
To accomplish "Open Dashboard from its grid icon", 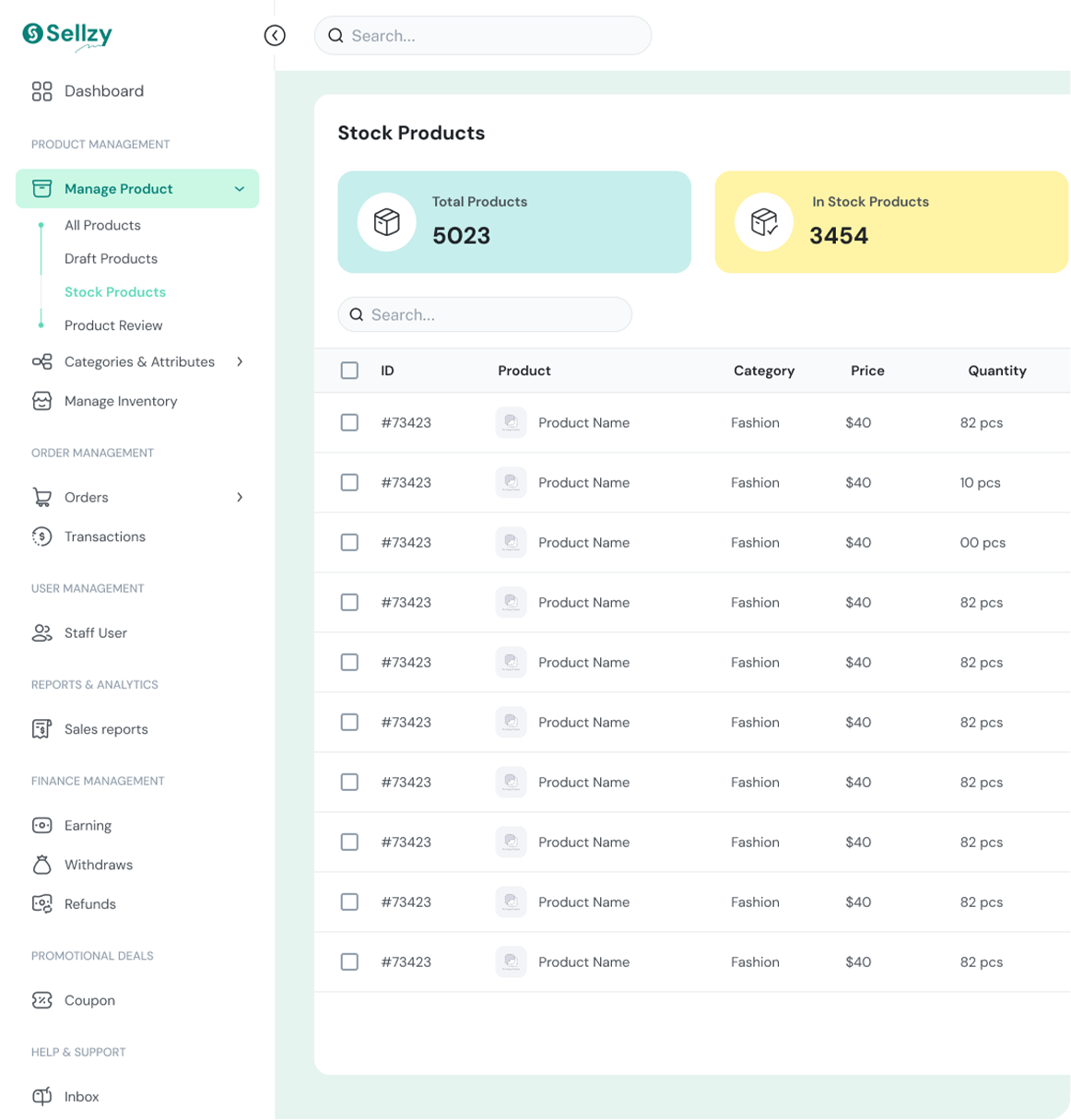I will (42, 91).
